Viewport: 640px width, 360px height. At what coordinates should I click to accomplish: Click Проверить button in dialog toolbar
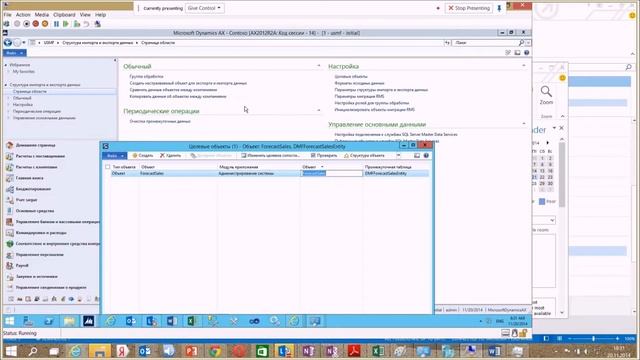coord(324,156)
